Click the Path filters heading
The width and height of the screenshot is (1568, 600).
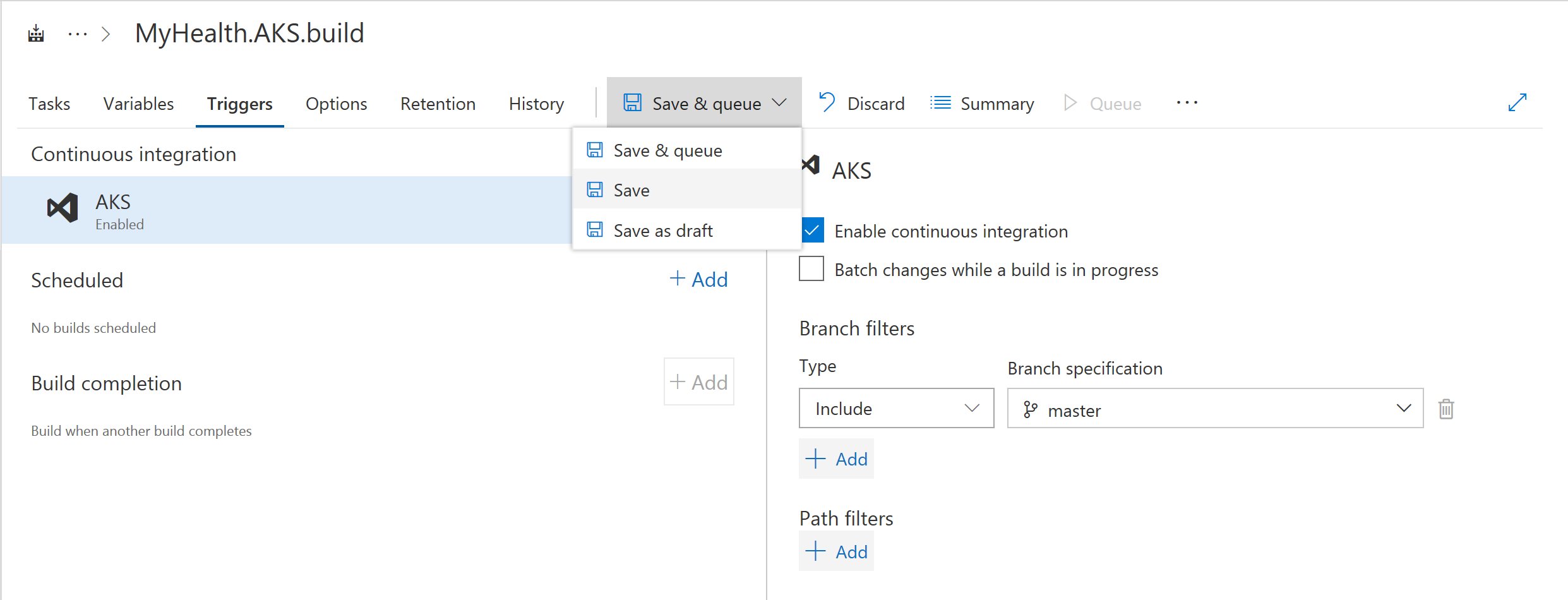(846, 518)
